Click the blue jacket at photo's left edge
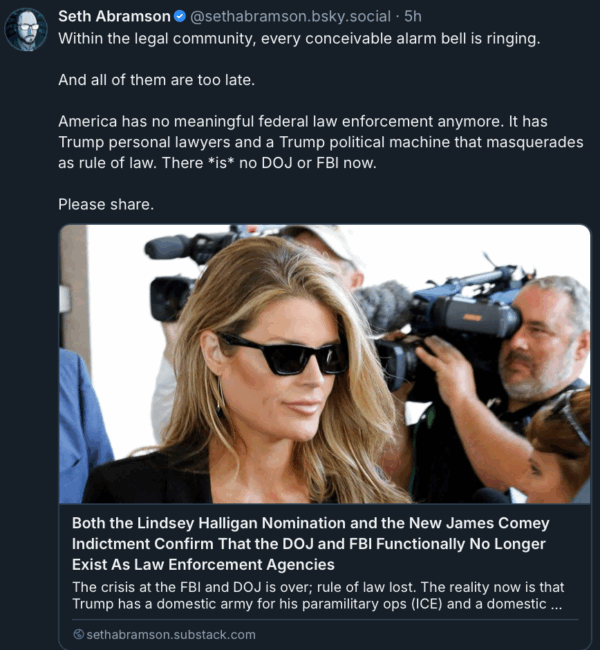This screenshot has width=600, height=650. (83, 425)
